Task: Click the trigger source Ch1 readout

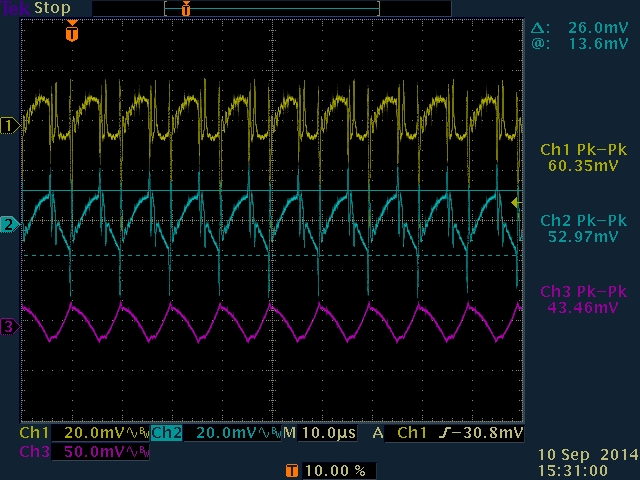Action: (x=412, y=433)
